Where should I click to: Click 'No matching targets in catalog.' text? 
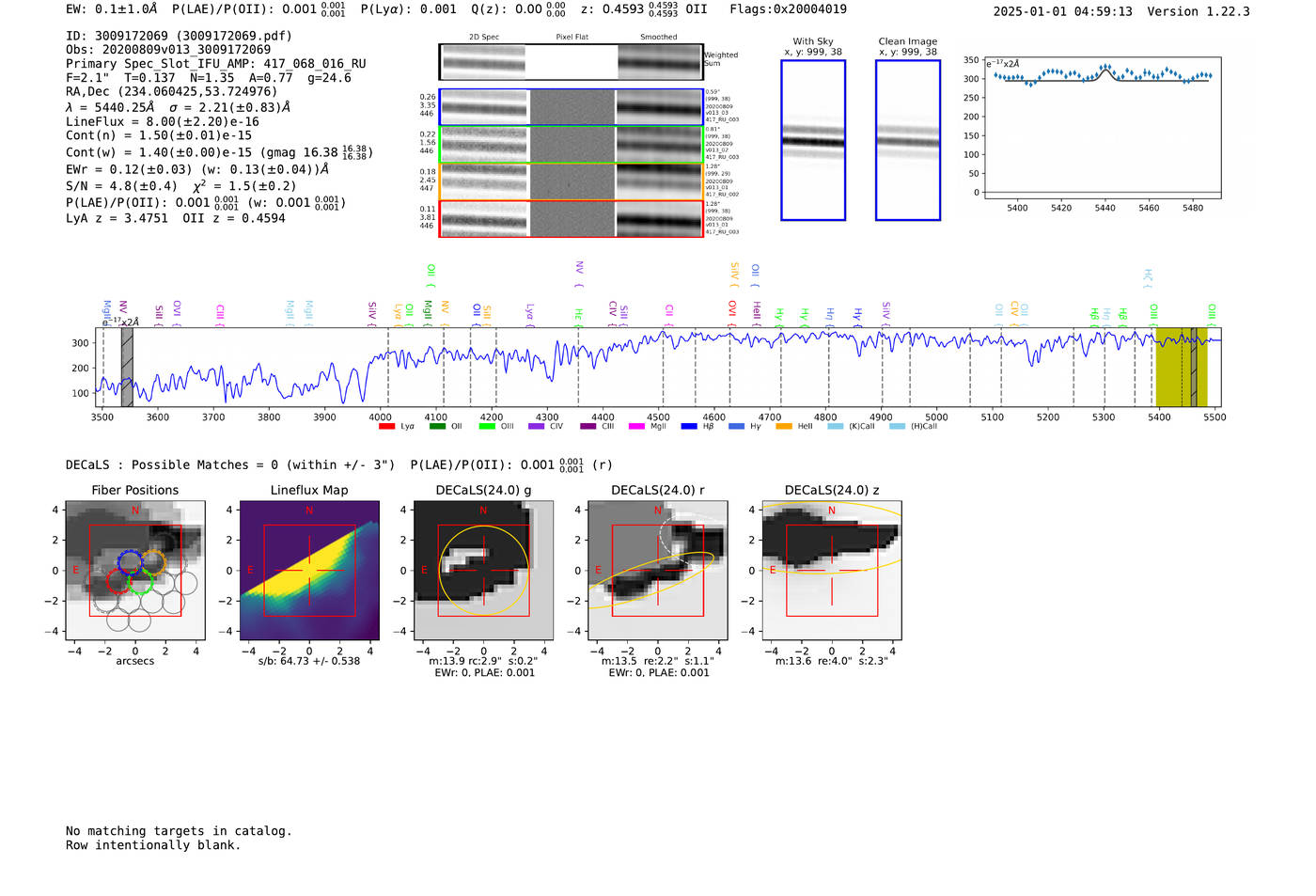179,831
